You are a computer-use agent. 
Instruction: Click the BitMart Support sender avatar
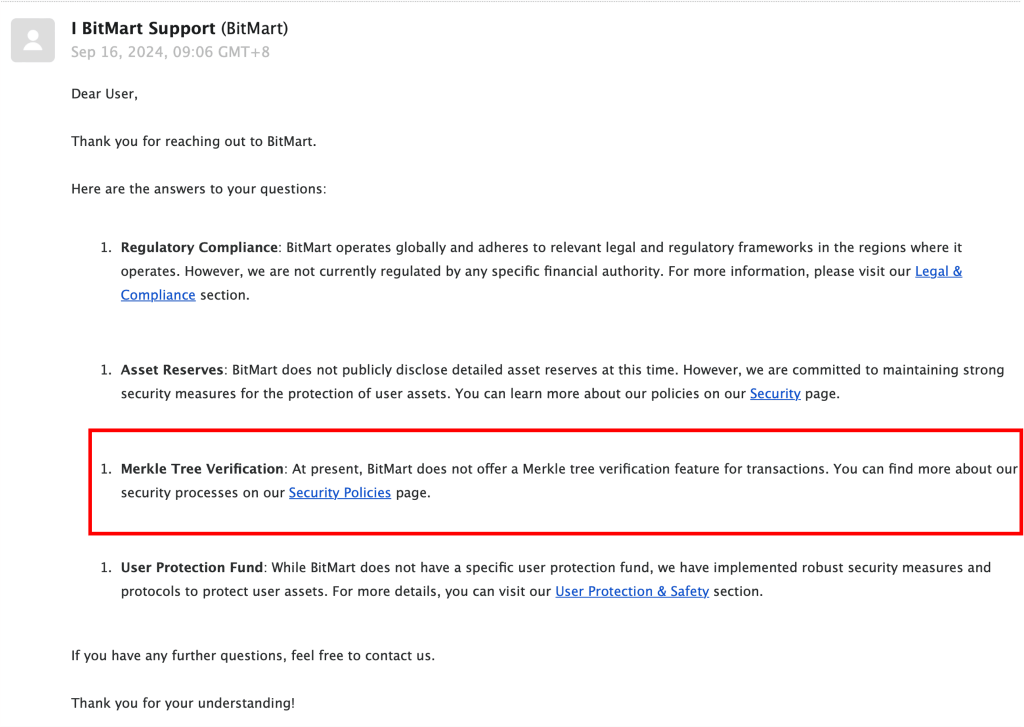click(x=33, y=40)
